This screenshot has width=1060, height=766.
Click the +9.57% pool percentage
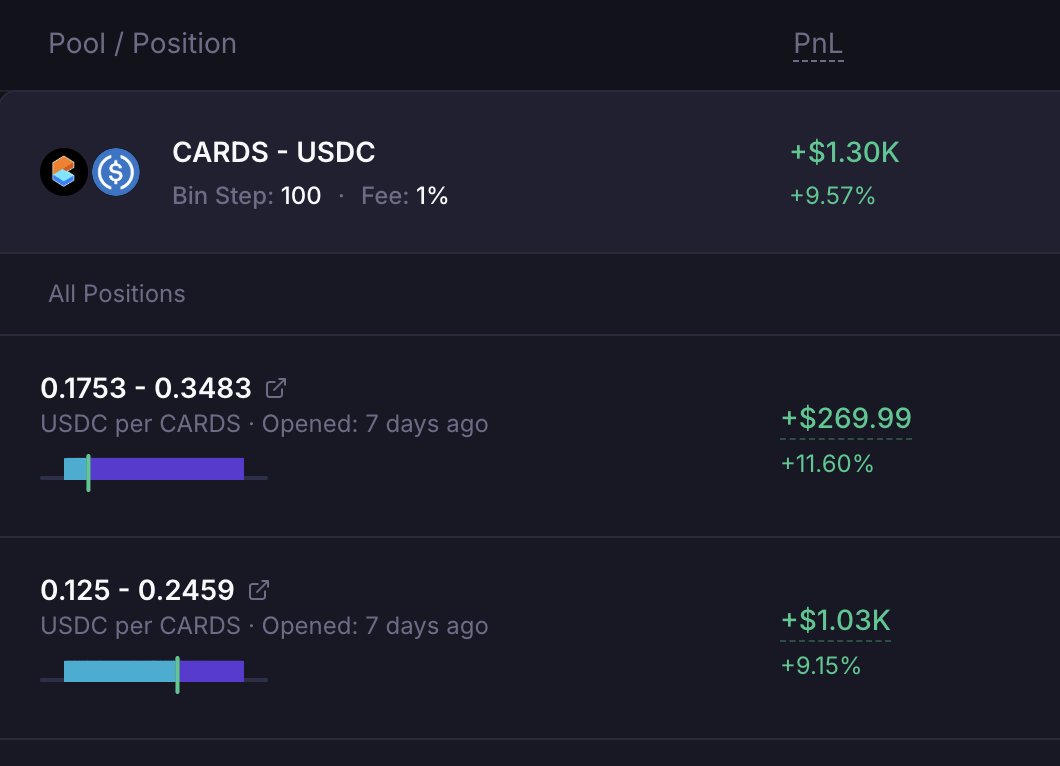(x=833, y=196)
